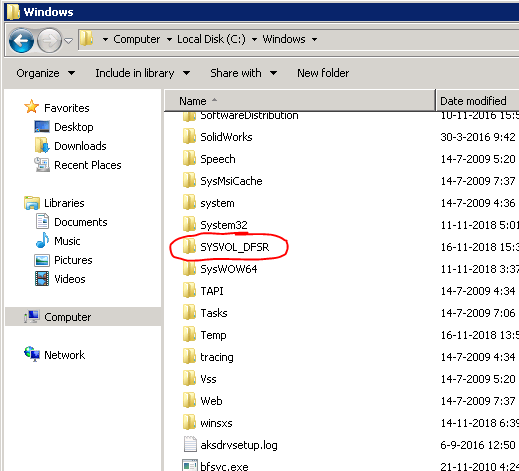
Task: Select the TAPI folder icon
Action: 189,291
